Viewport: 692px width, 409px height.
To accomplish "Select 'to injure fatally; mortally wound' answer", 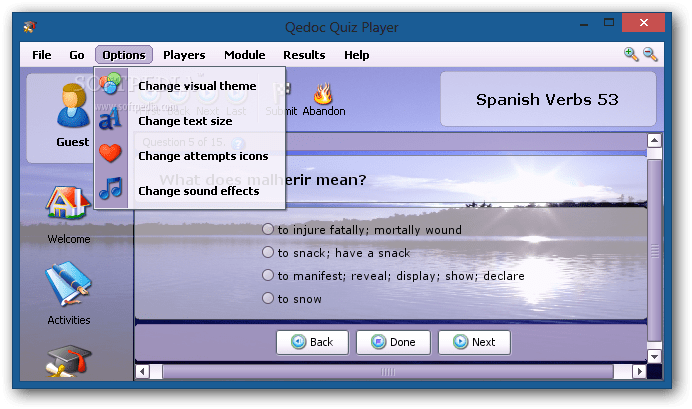I will (267, 229).
